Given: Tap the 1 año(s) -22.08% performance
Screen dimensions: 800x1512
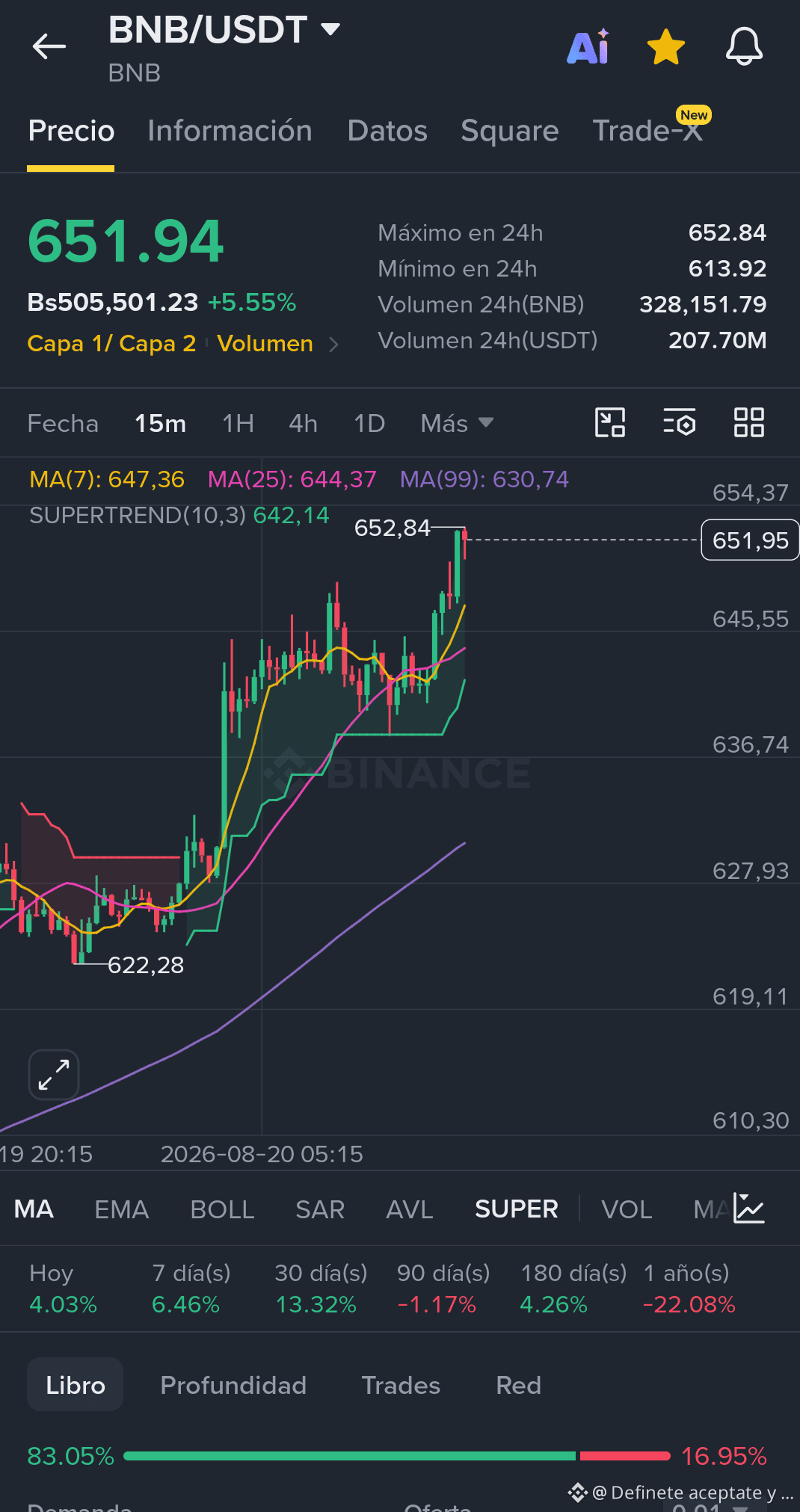Looking at the screenshot, I should point(689,1289).
